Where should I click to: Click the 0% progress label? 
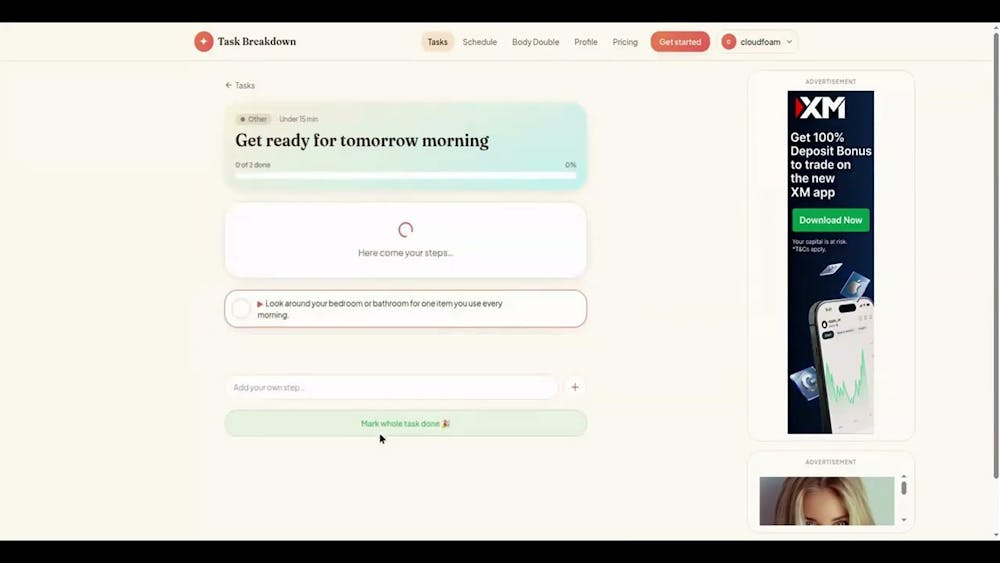point(570,165)
